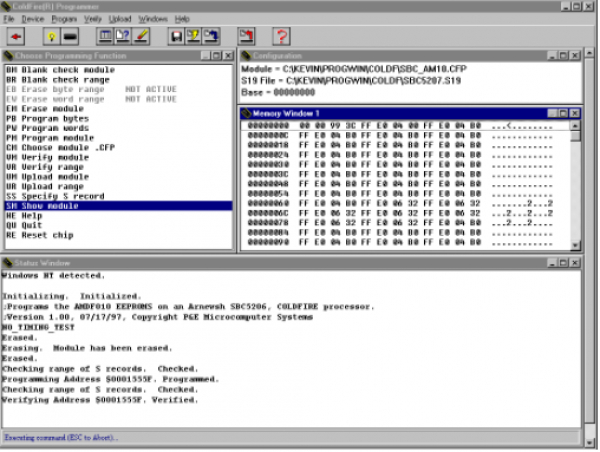The image size is (600, 452).
Task: Click the pencil eraser toolbar icon
Action: click(141, 37)
